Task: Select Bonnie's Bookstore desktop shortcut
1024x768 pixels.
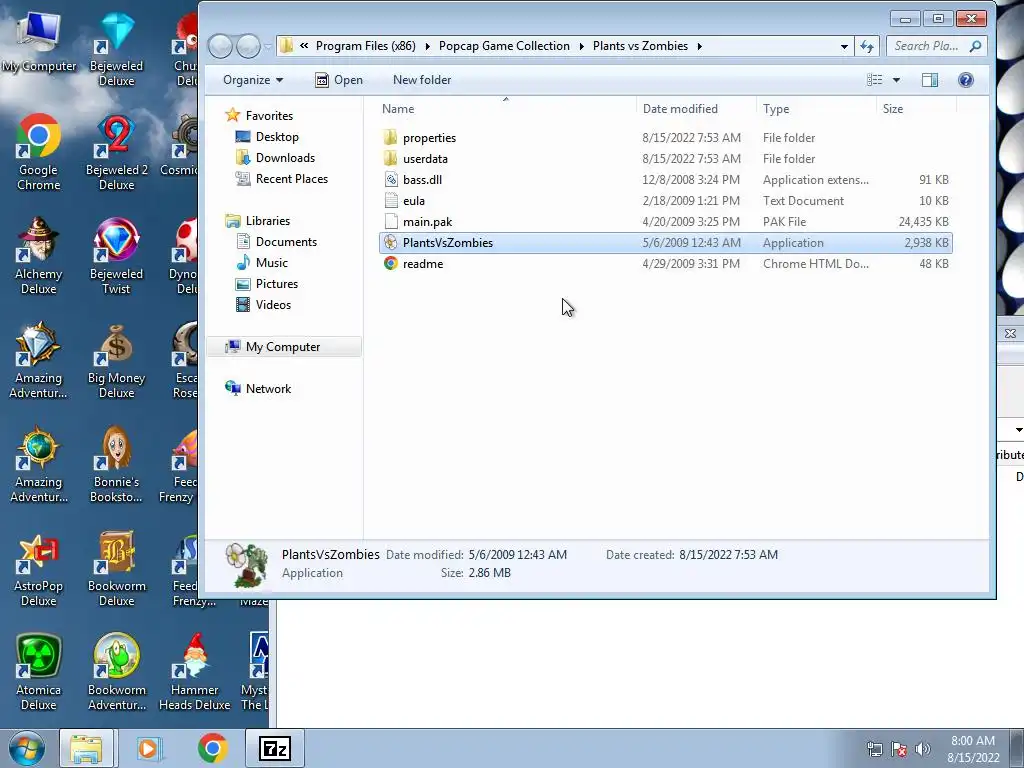Action: click(116, 464)
